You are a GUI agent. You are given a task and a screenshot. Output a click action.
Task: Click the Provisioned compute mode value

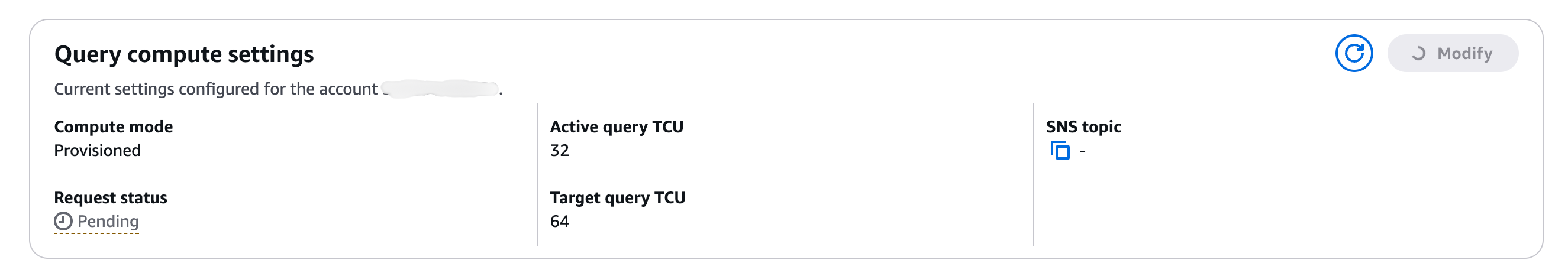point(98,150)
